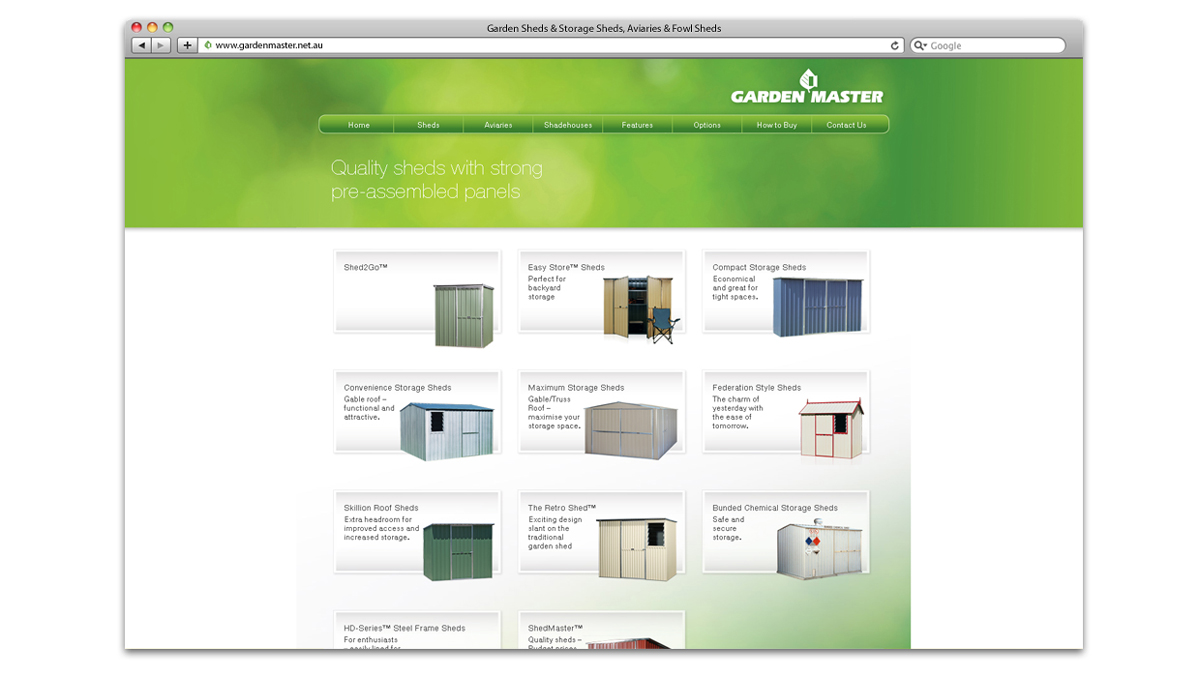Click the 'Quality sheds with strong pre-assembled panels' headline
This screenshot has height=675, width=1200.
coord(437,179)
